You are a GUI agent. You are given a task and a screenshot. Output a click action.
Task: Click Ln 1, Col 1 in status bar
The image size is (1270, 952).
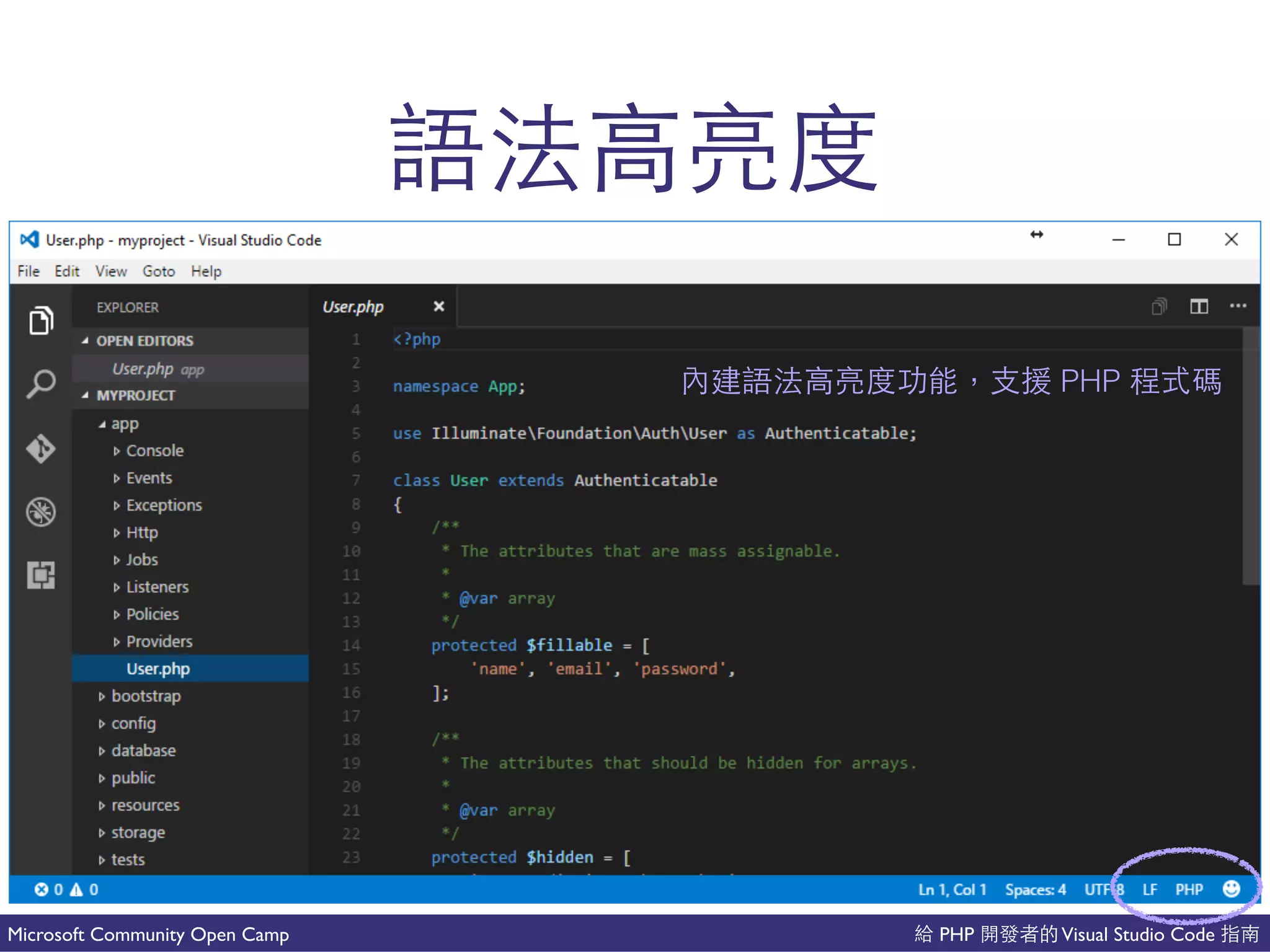pos(952,890)
